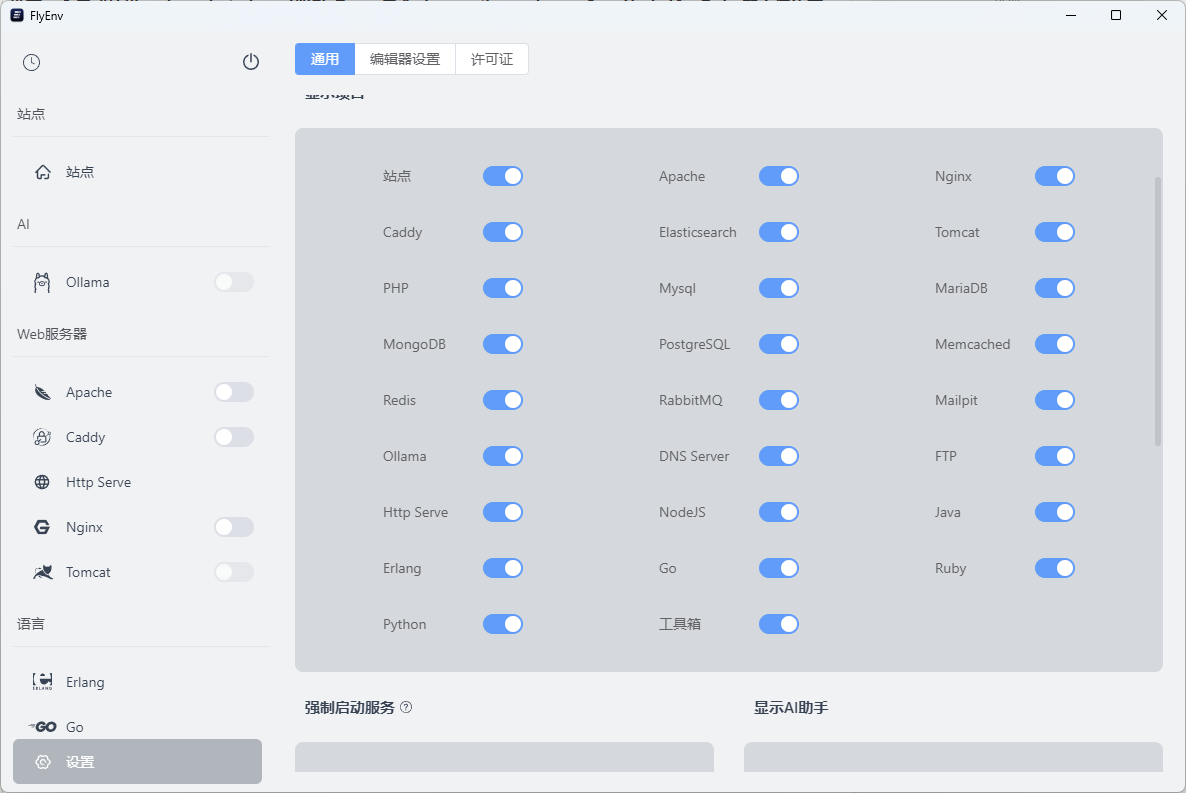Open Caddy via its sidebar icon
Image resolution: width=1186 pixels, height=793 pixels.
coord(42,437)
